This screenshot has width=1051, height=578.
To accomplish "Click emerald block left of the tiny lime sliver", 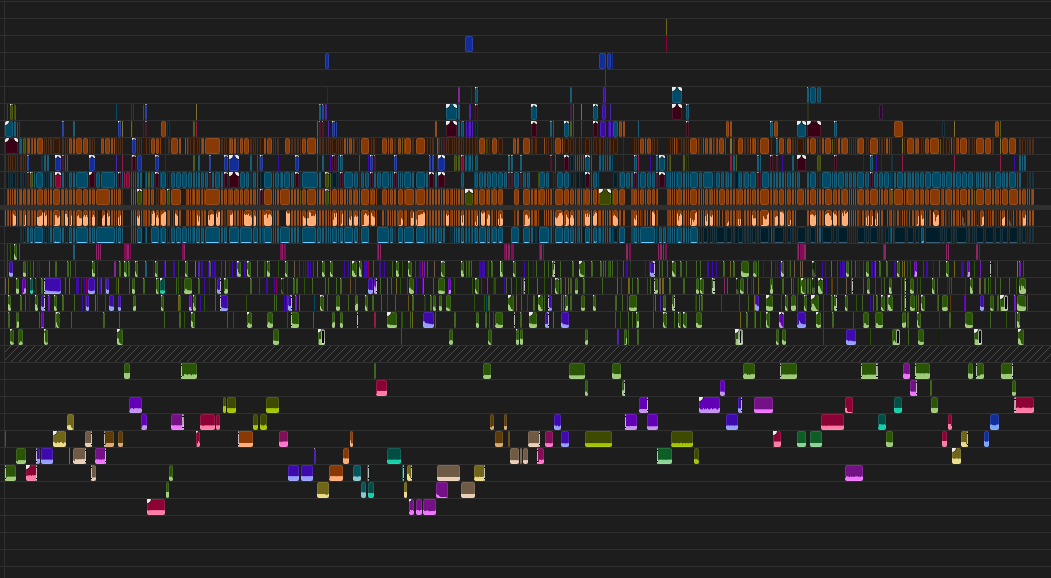I will pyautogui.click(x=664, y=456).
